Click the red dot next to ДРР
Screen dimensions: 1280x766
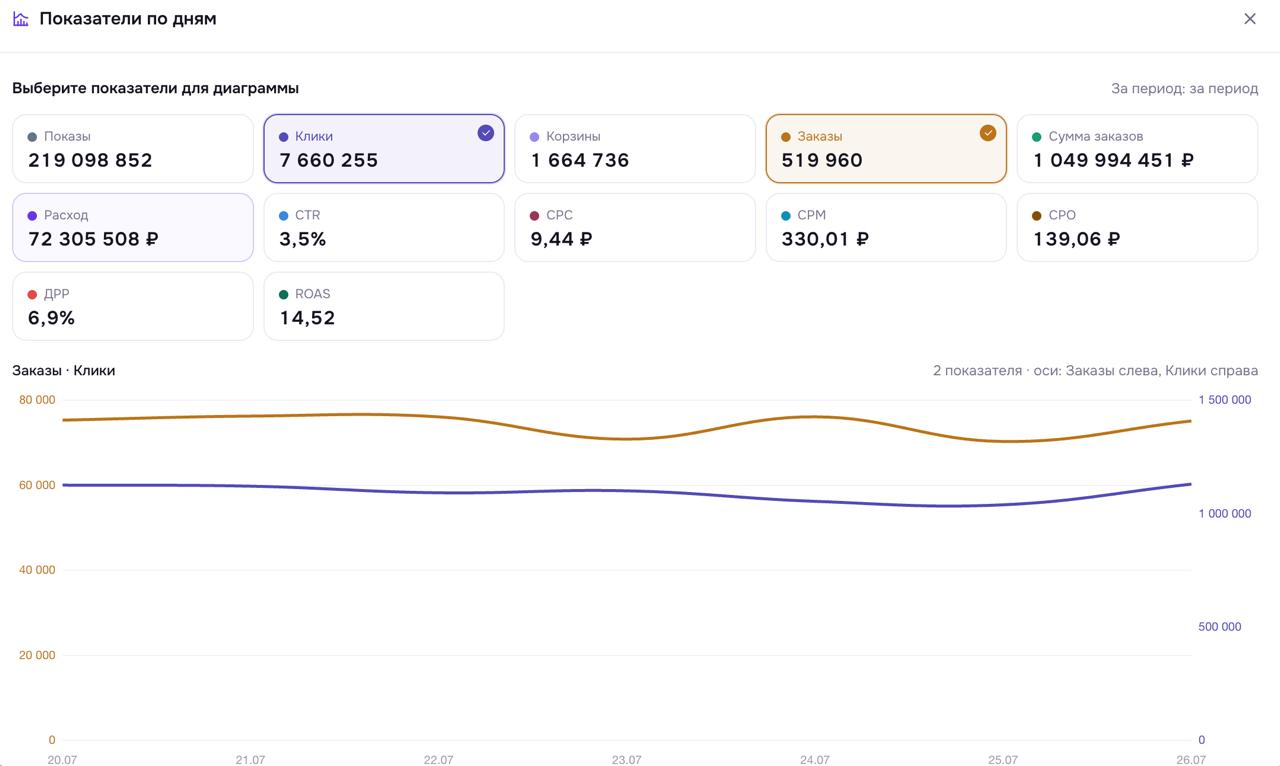tap(33, 295)
